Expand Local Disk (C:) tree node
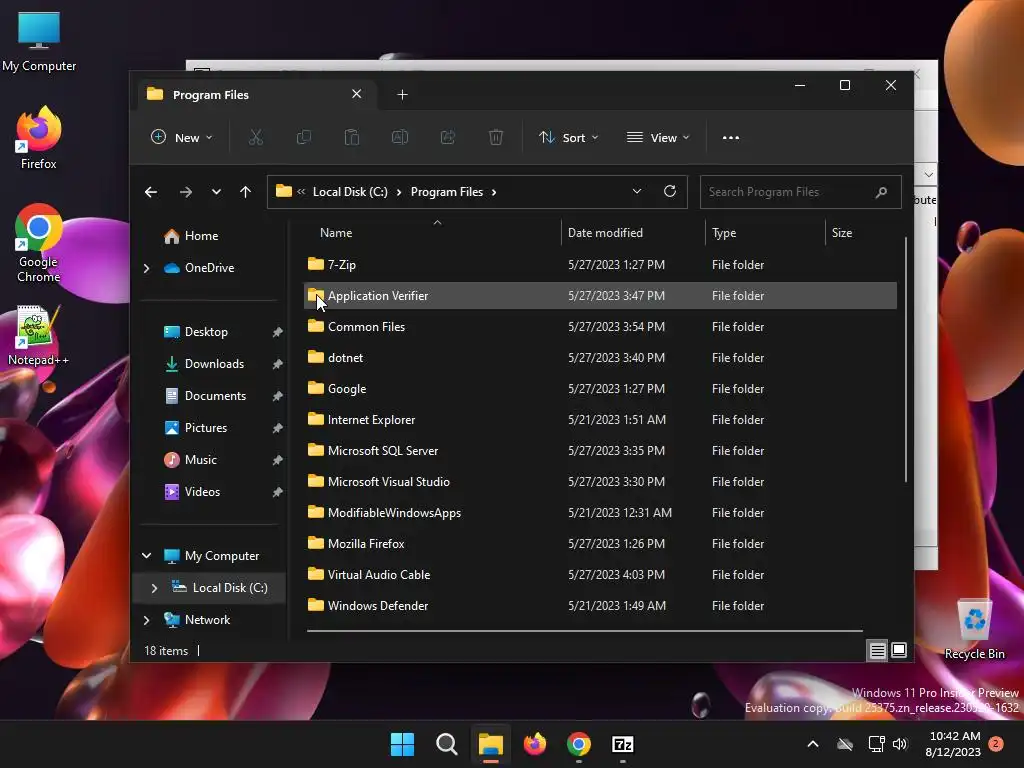The width and height of the screenshot is (1024, 768). (x=154, y=588)
